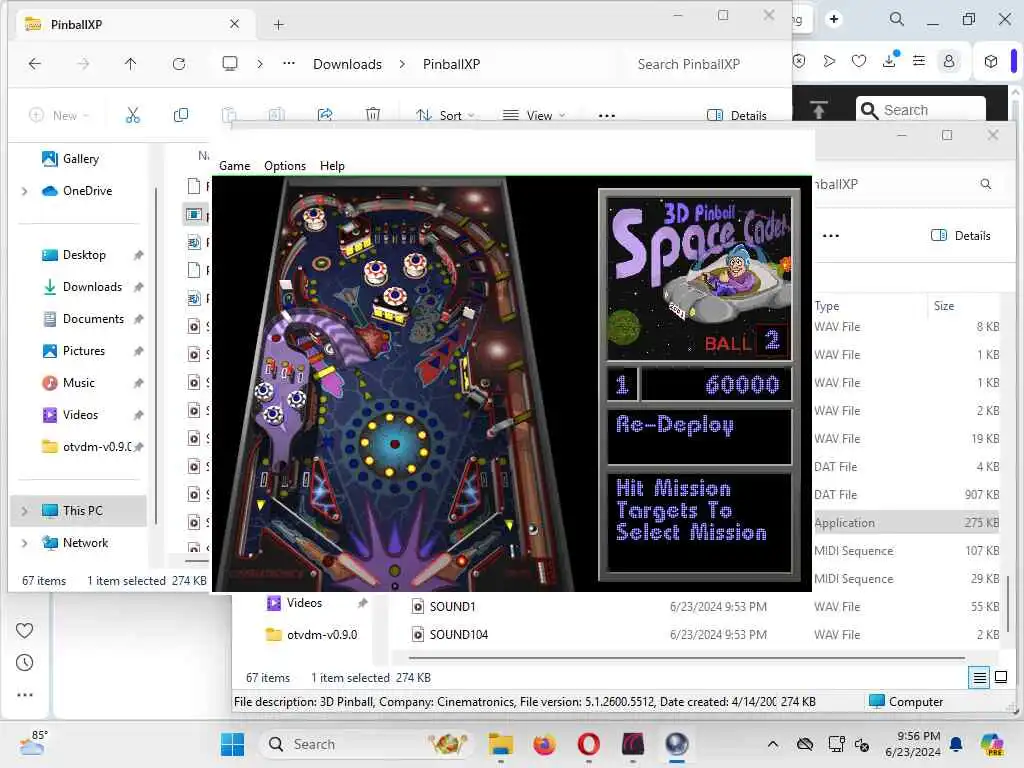Viewport: 1024px width, 768px height.
Task: Open See more toolbar options in front Explorer
Action: 607,116
